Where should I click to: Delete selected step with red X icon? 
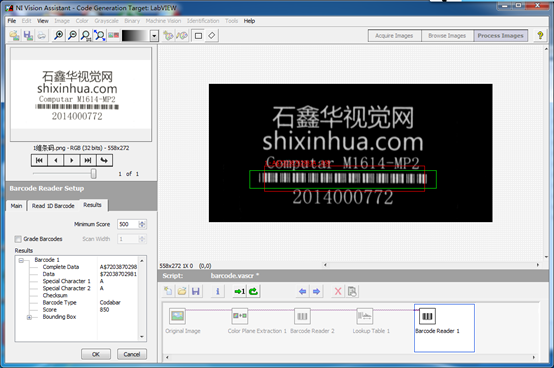[338, 291]
